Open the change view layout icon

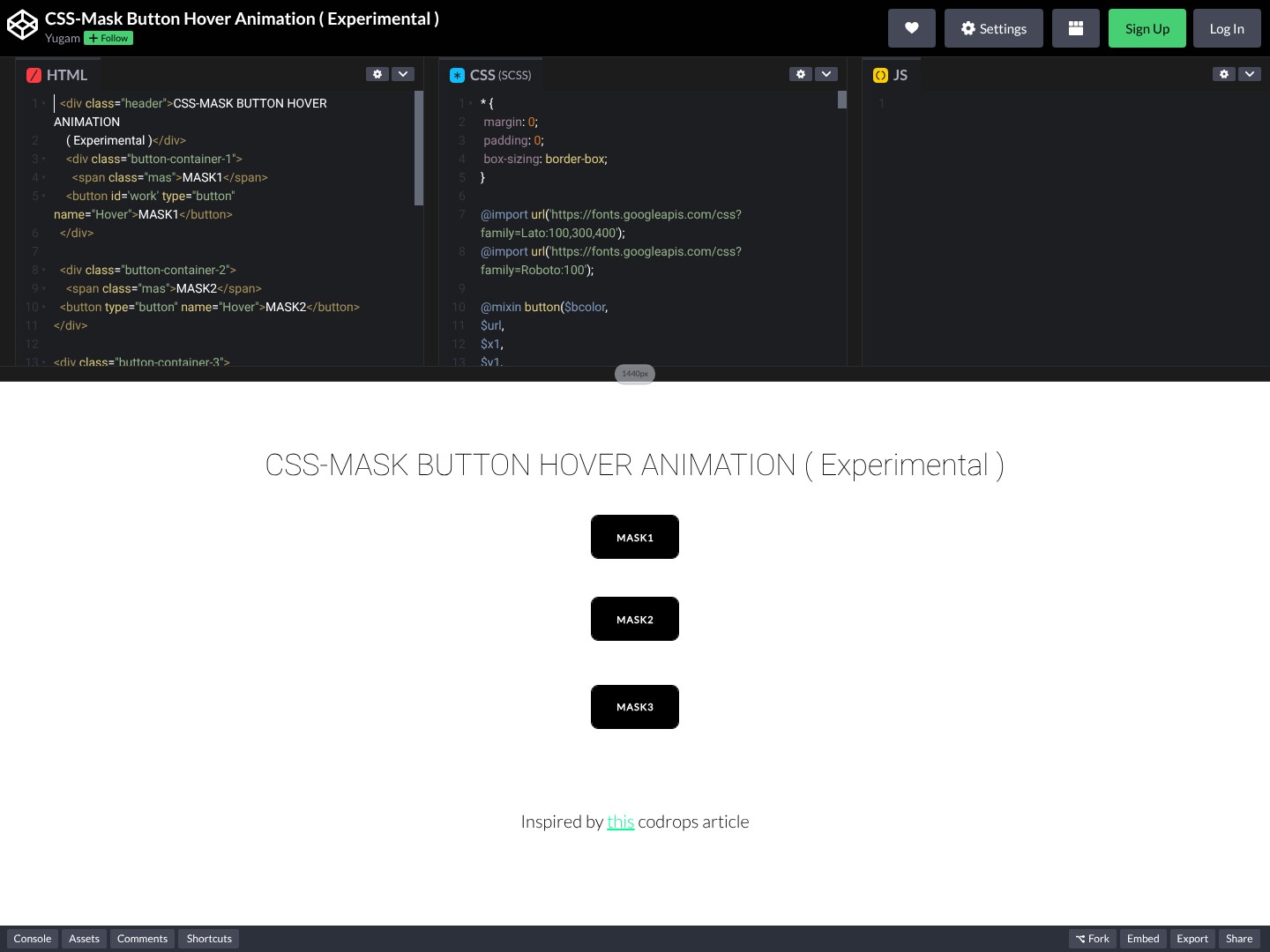click(1075, 28)
